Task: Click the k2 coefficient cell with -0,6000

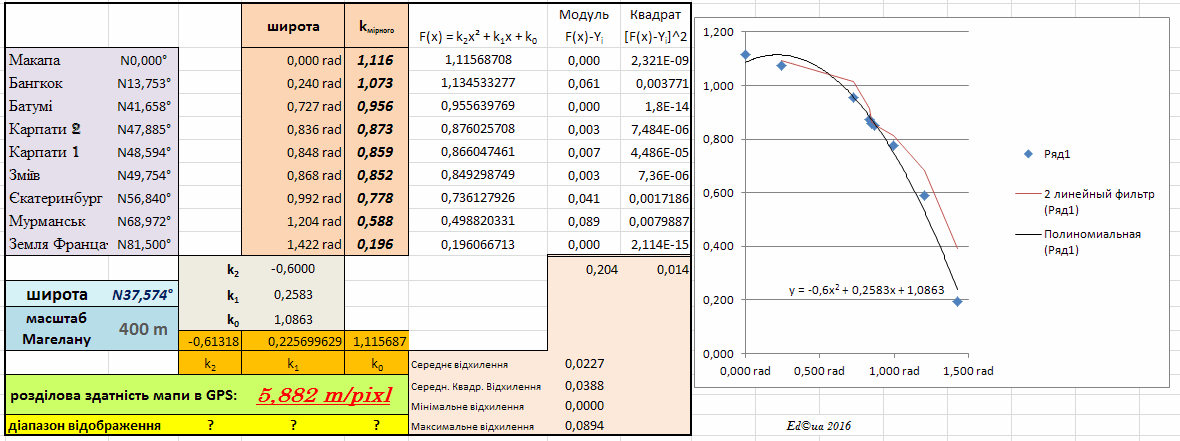Action: 294,268
